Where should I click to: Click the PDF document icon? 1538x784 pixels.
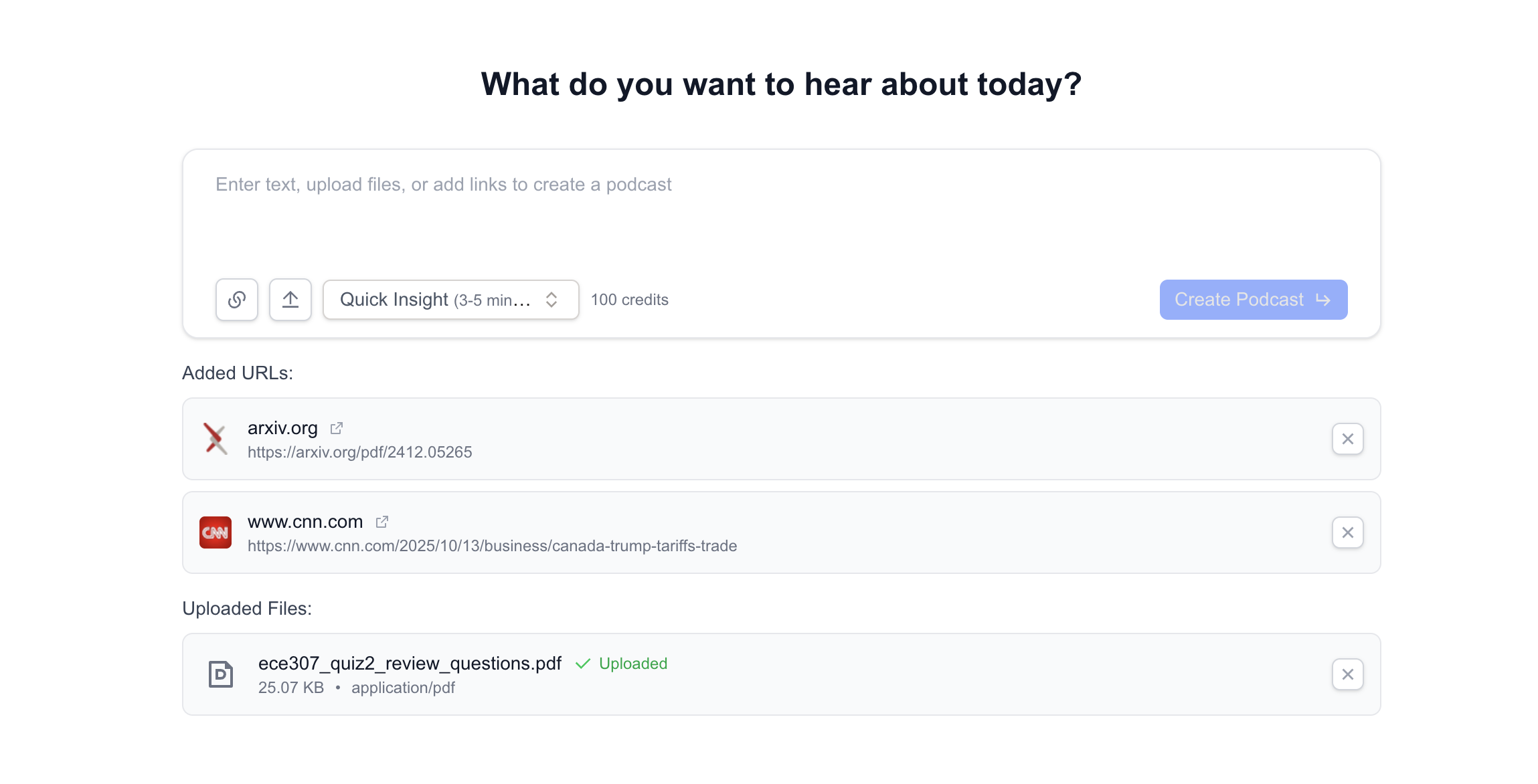tap(222, 675)
